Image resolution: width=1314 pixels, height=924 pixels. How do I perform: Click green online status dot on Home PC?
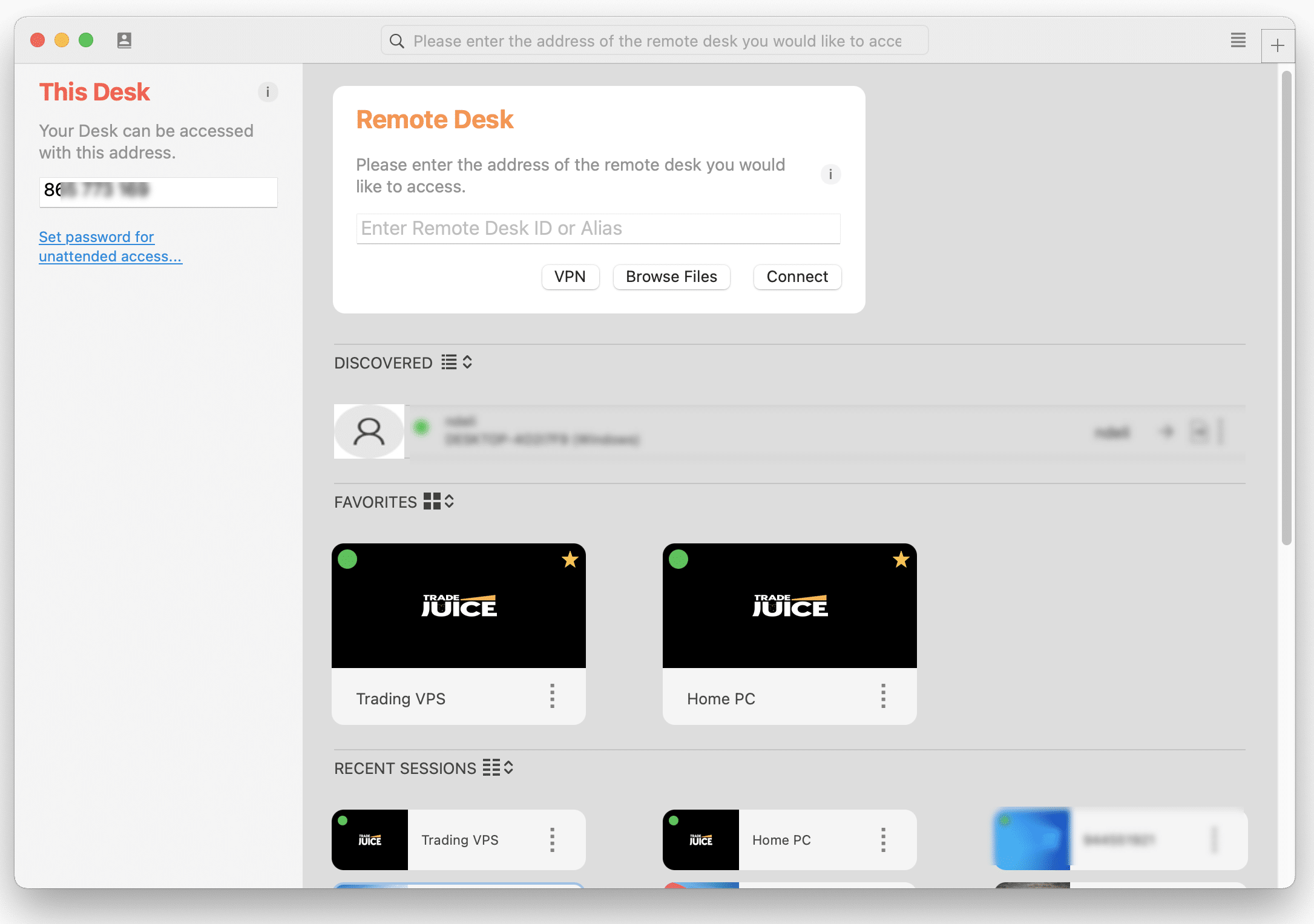pos(680,559)
